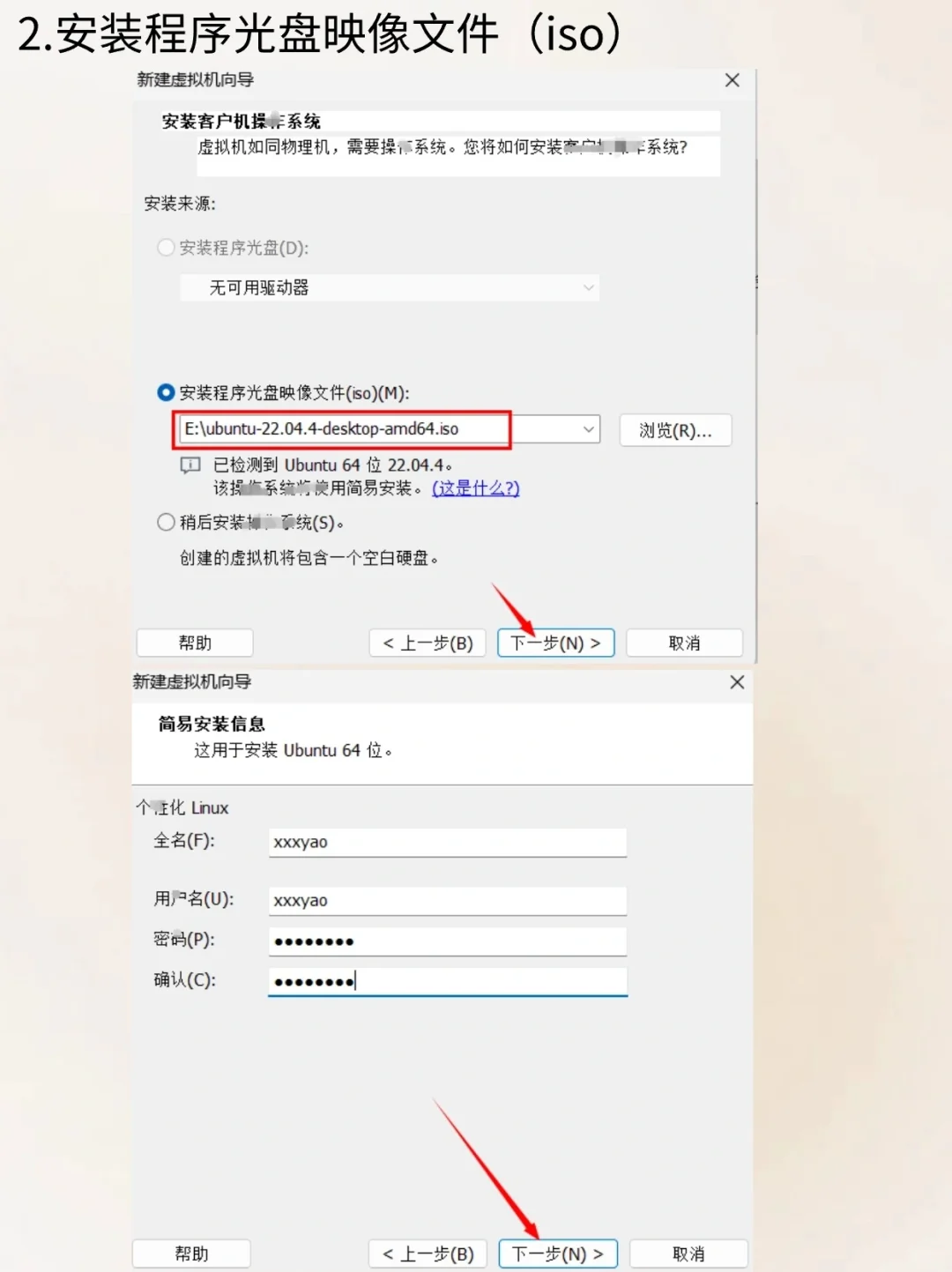Viewport: 952px width, 1272px height.
Task: Close the top wizard window
Action: coord(732,79)
